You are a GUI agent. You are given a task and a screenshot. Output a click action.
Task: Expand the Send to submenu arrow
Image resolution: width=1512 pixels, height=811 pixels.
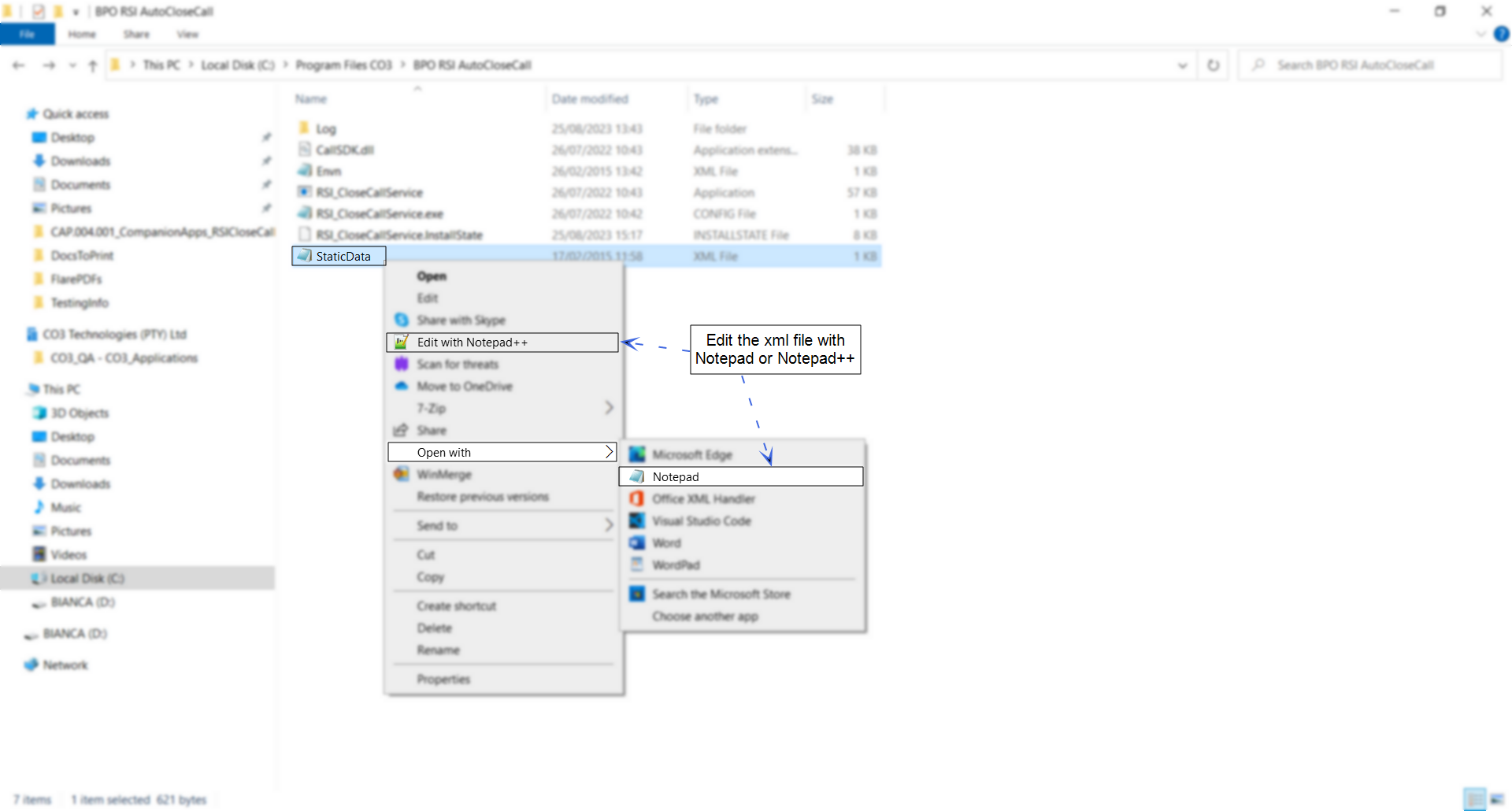tap(609, 525)
